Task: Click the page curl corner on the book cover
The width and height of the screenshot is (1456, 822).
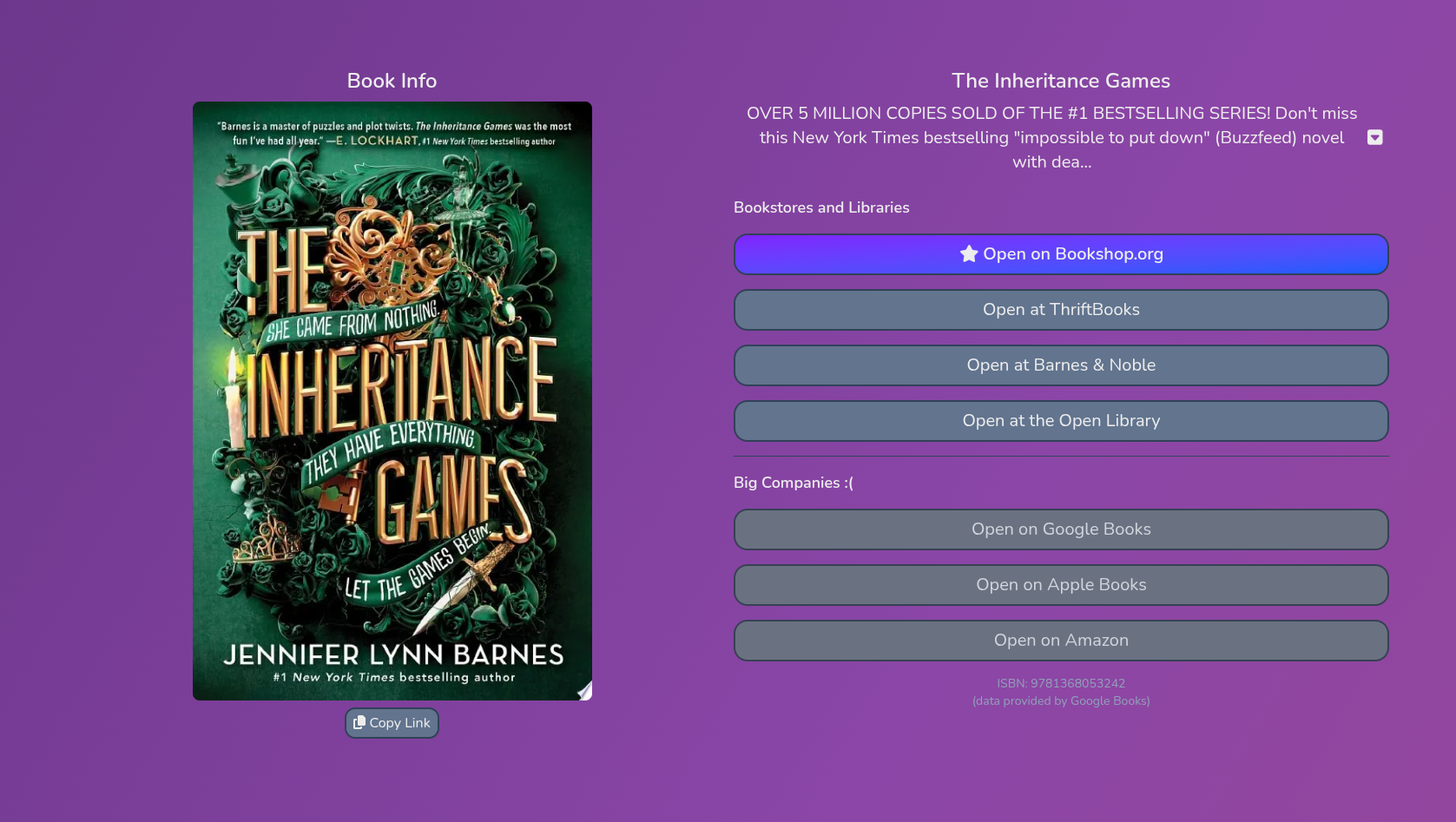Action: pyautogui.click(x=584, y=691)
